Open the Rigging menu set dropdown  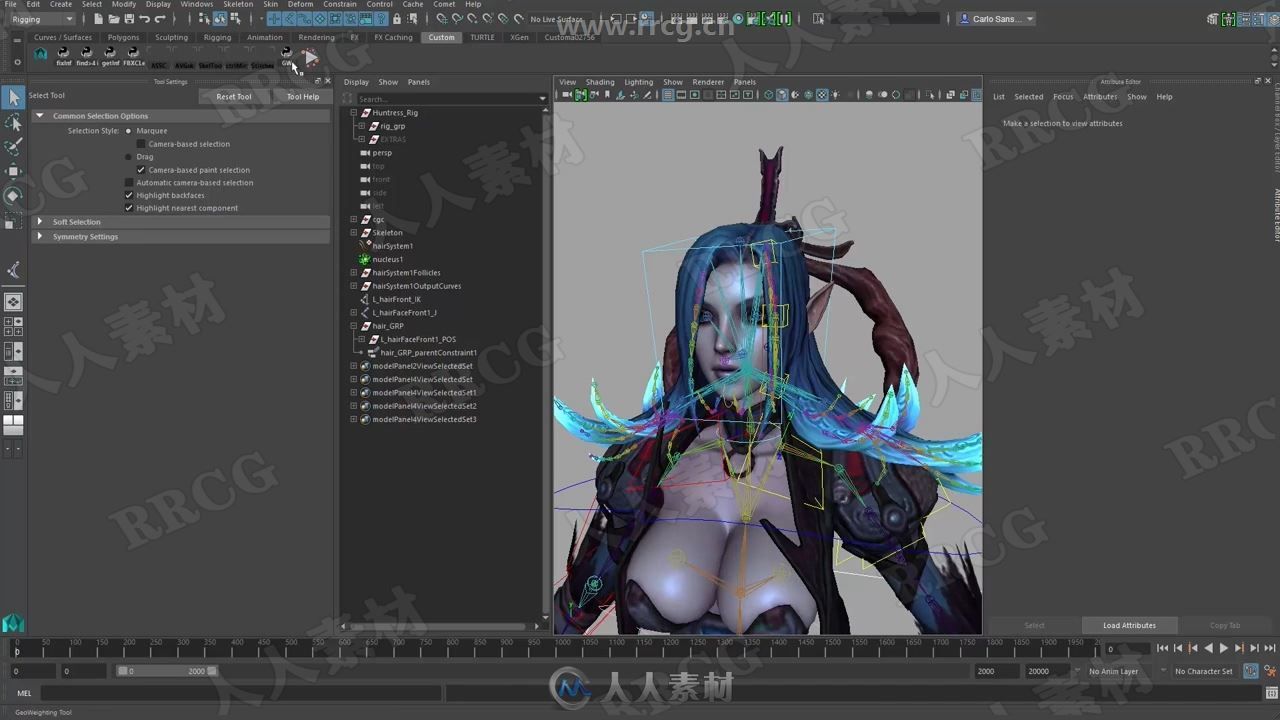[x=42, y=19]
